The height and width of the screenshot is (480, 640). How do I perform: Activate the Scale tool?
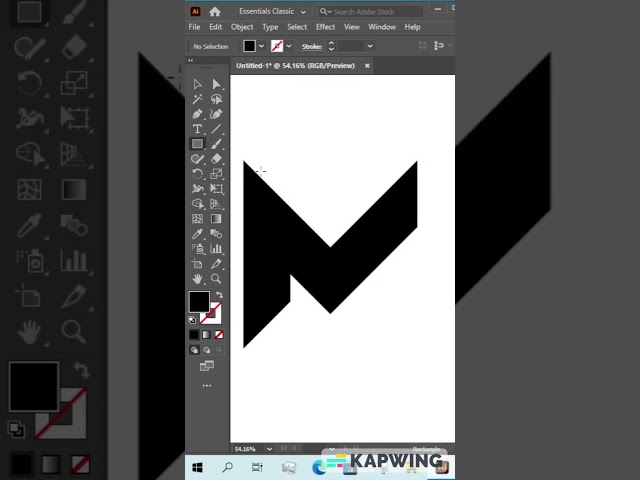[216, 174]
